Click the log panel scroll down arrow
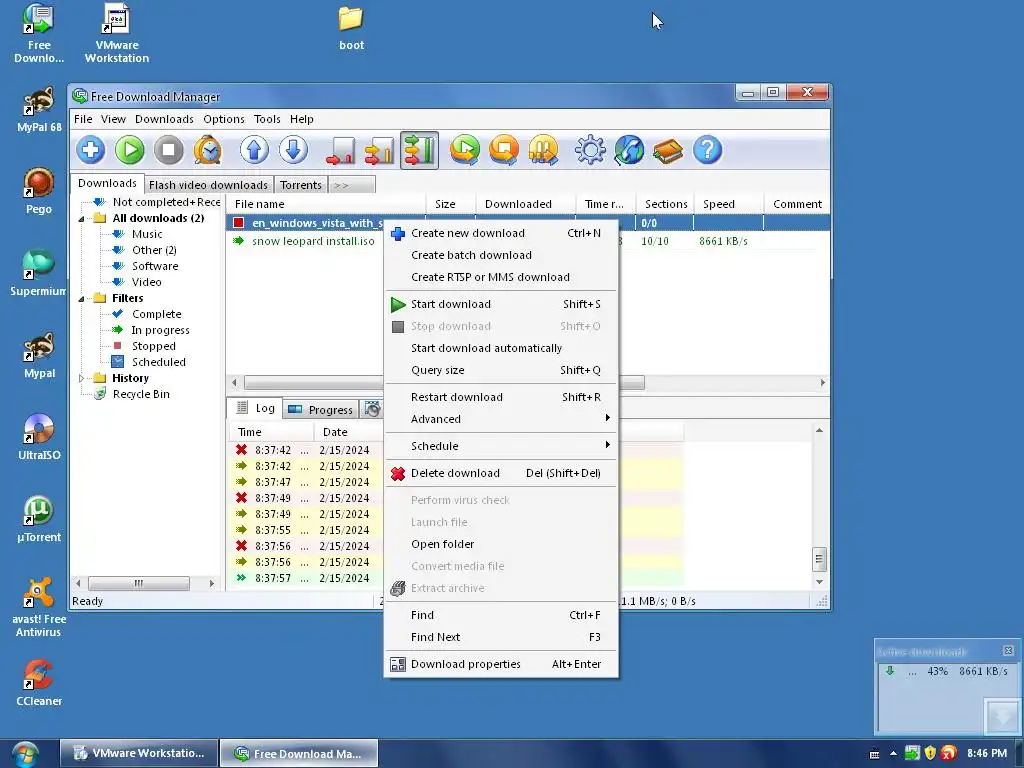The image size is (1024, 768). (x=819, y=581)
